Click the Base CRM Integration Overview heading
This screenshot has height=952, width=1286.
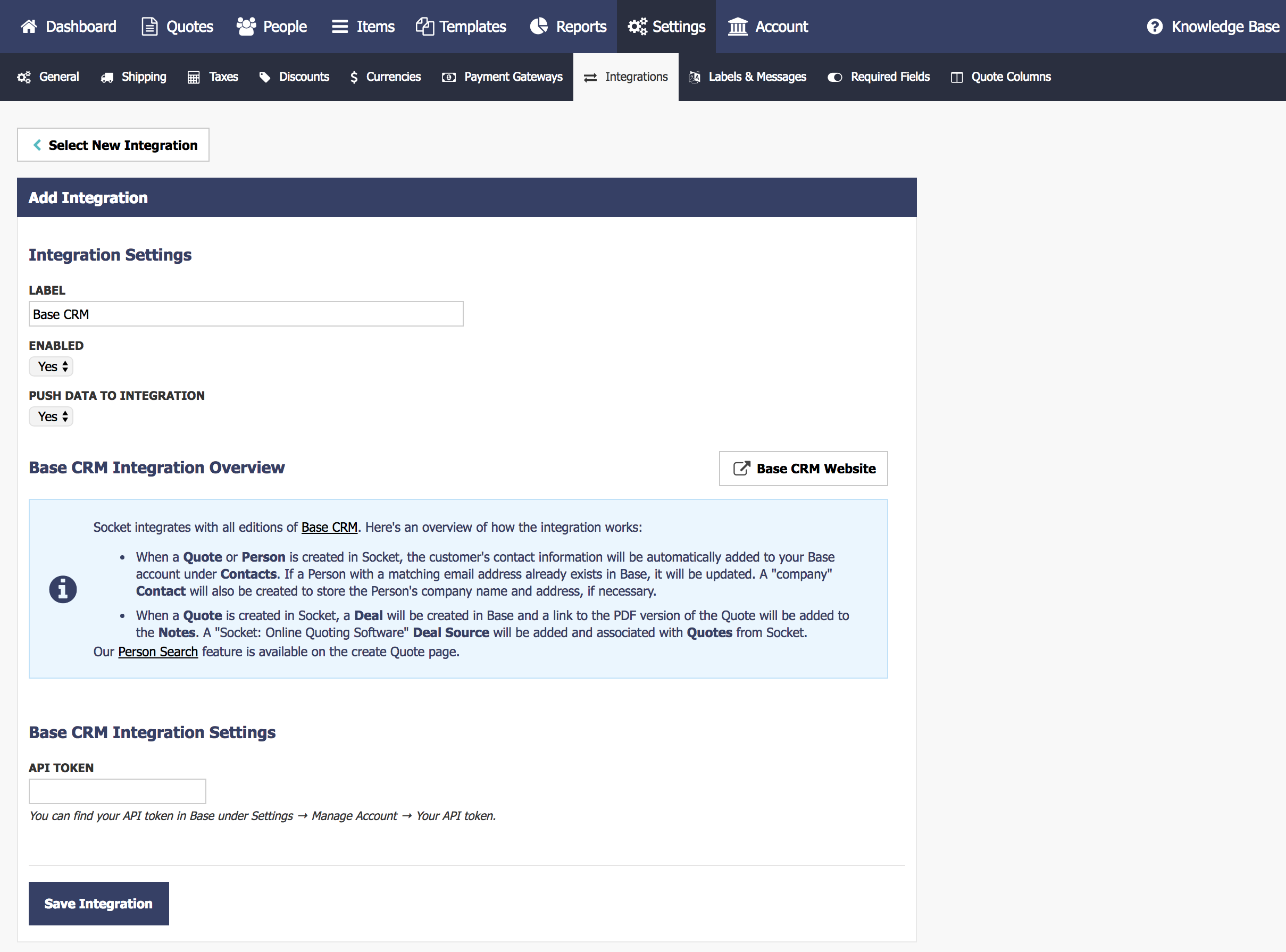(157, 467)
